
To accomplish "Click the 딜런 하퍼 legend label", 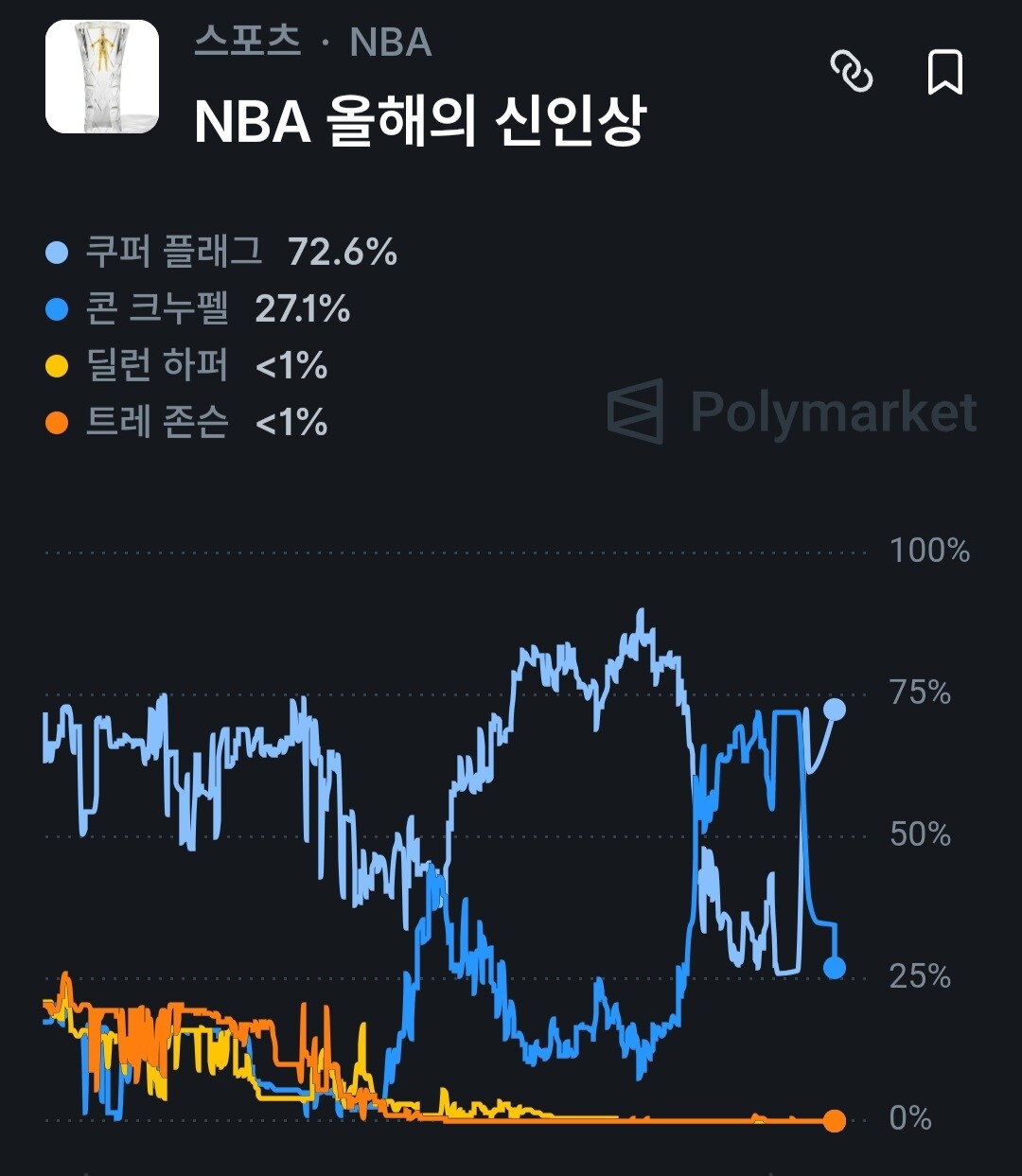I will tap(157, 365).
